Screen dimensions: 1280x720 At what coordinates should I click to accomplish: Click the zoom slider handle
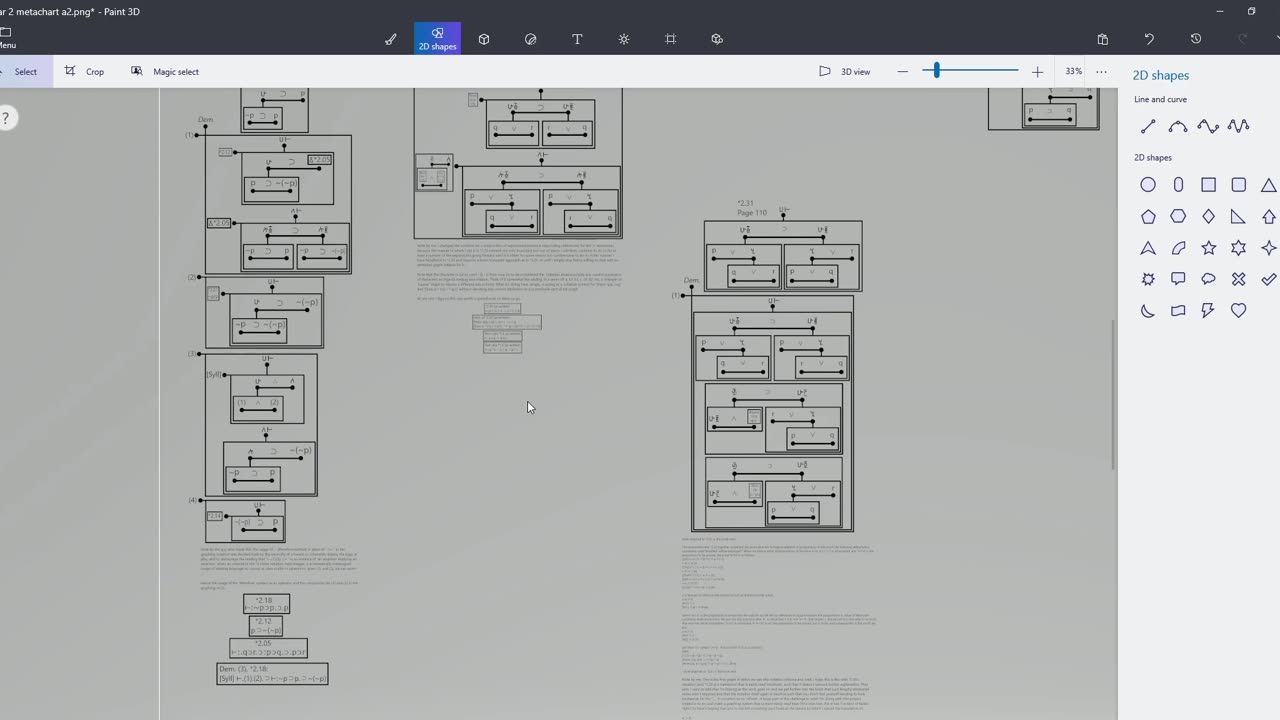point(937,71)
